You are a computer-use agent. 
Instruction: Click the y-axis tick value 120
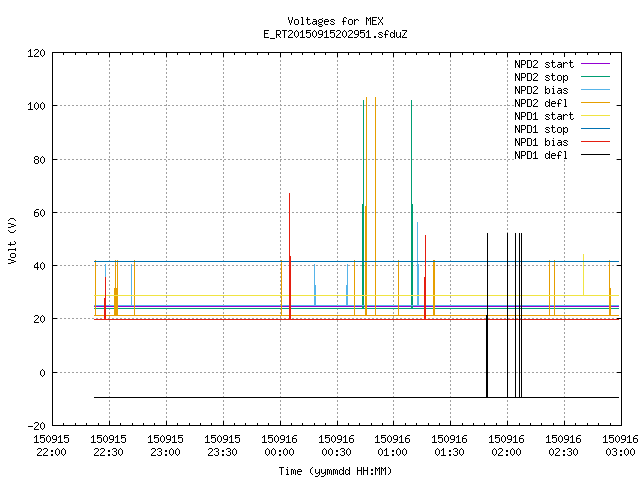click(36, 53)
